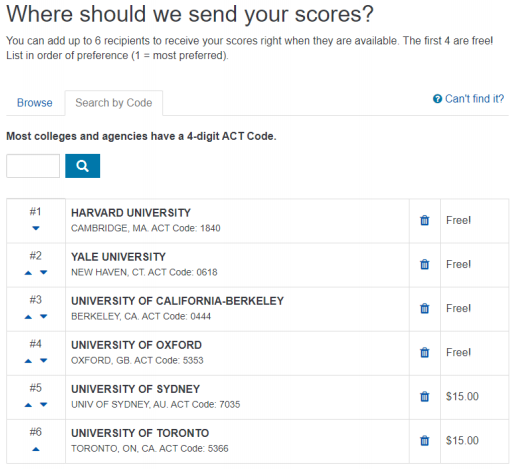Click the magnifier search button
The width and height of the screenshot is (517, 469).
82,166
